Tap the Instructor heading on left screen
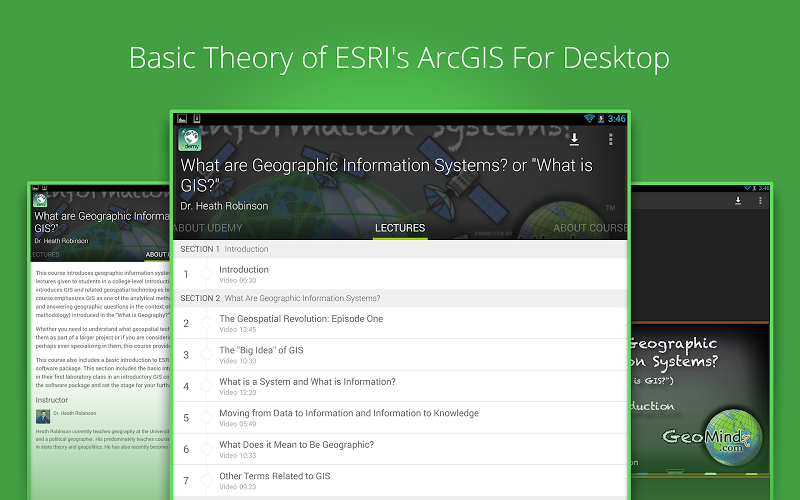This screenshot has height=500, width=800. [x=52, y=400]
